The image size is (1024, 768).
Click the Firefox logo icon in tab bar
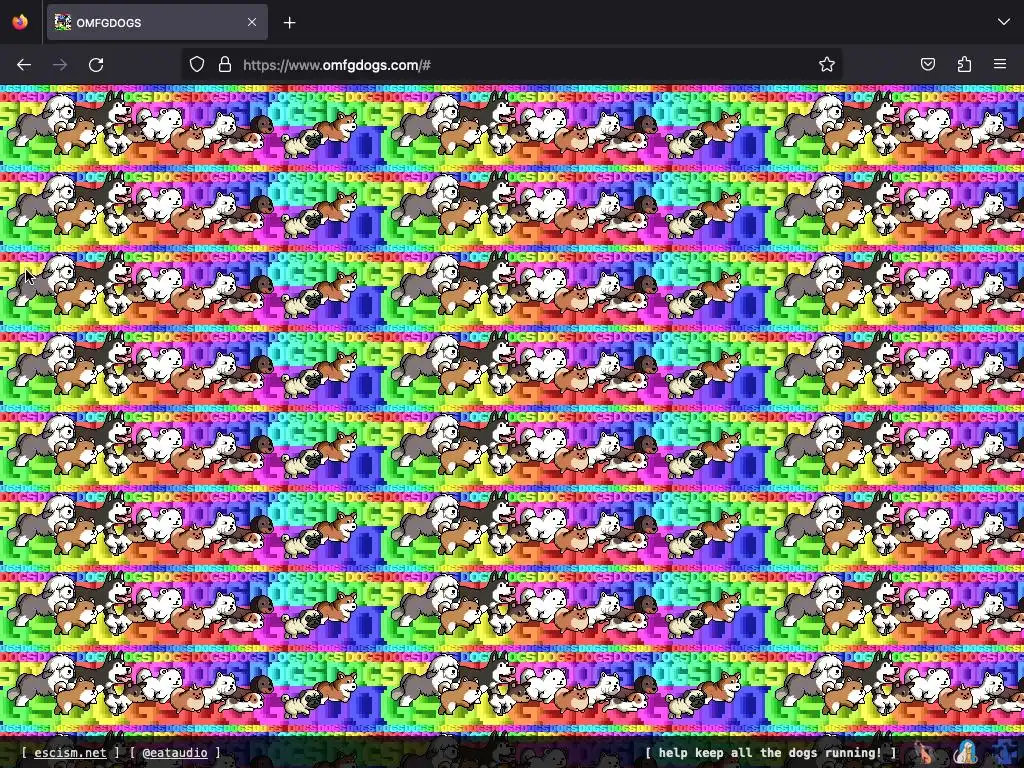coord(20,22)
